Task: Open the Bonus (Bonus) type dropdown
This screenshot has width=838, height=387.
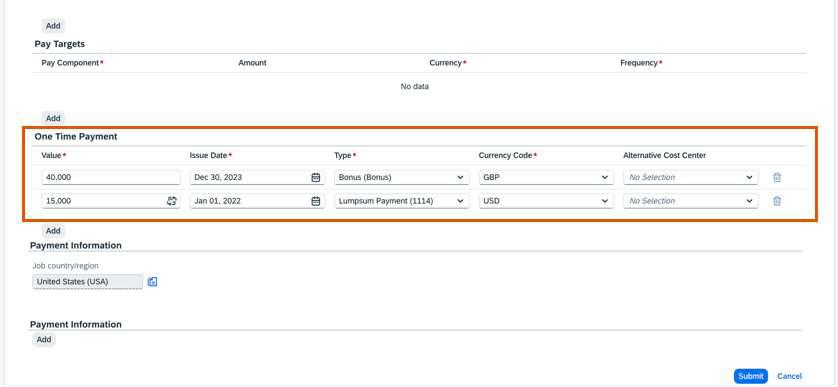Action: pyautogui.click(x=401, y=177)
